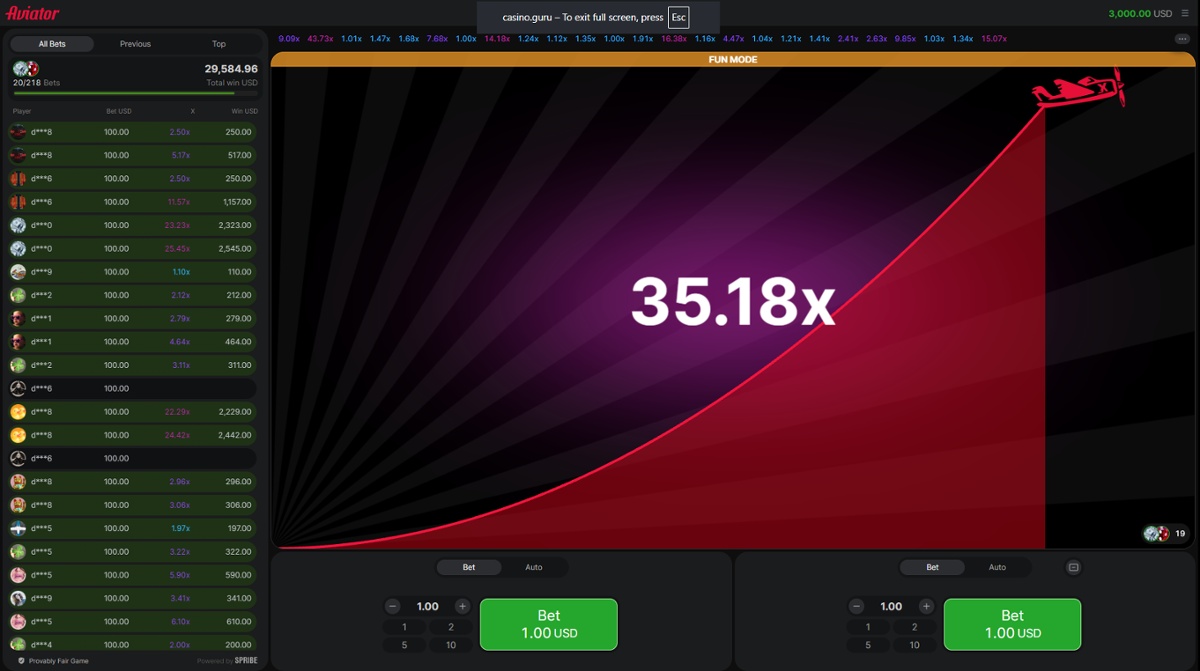The height and width of the screenshot is (671, 1200).
Task: Click the red airplane on the graph
Action: 1078,91
